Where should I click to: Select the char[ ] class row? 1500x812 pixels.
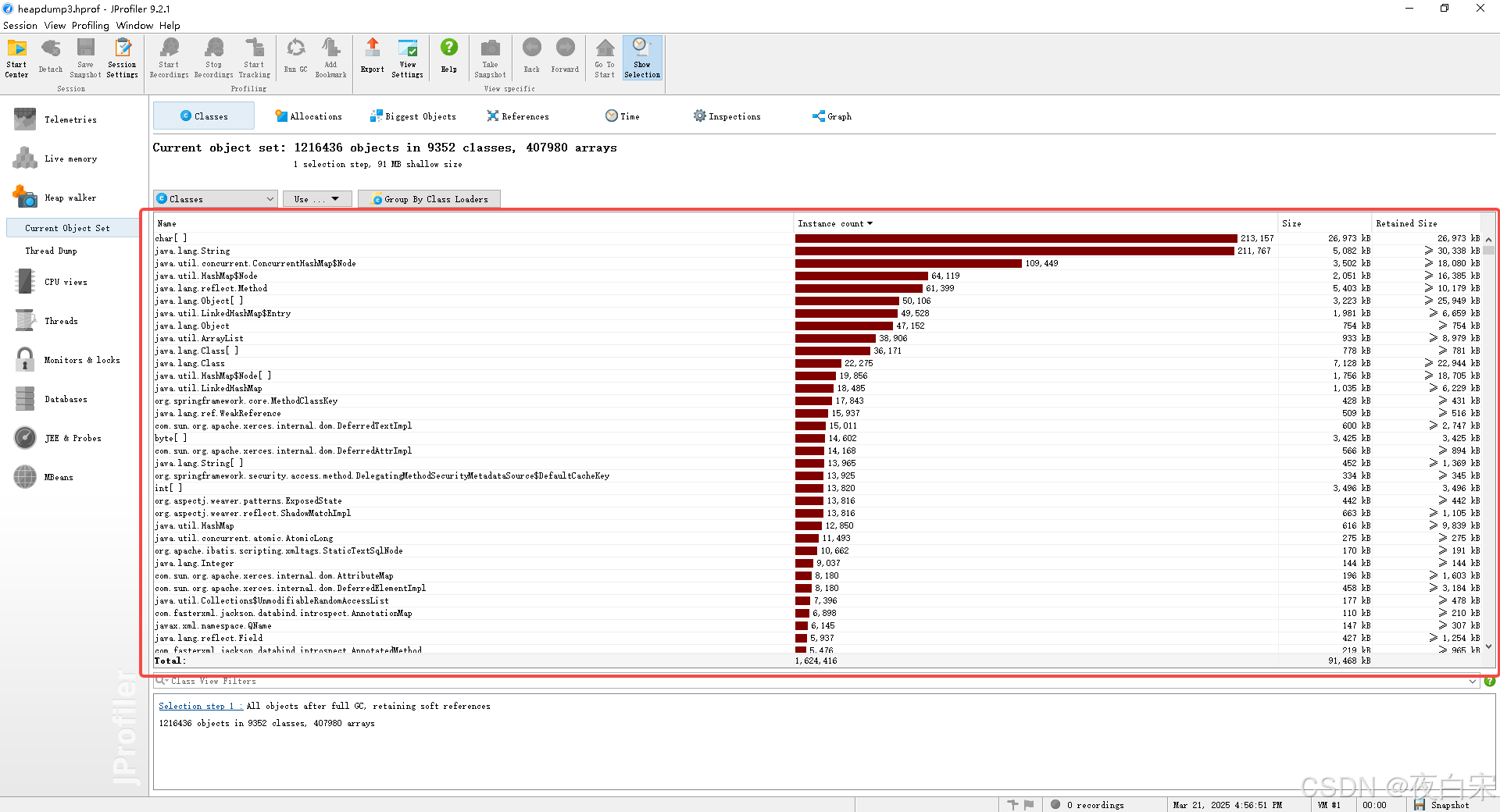(x=817, y=238)
